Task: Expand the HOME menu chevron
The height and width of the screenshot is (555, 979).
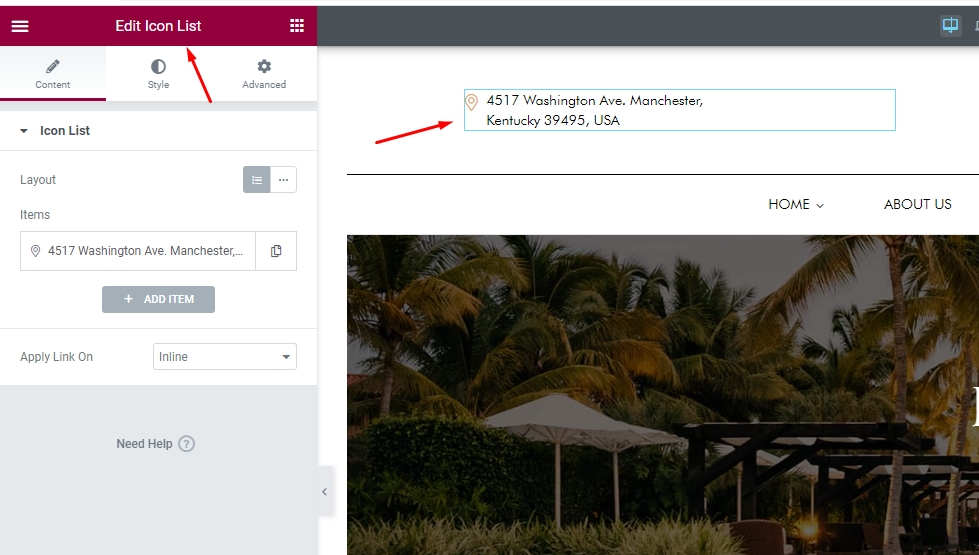Action: pyautogui.click(x=820, y=205)
